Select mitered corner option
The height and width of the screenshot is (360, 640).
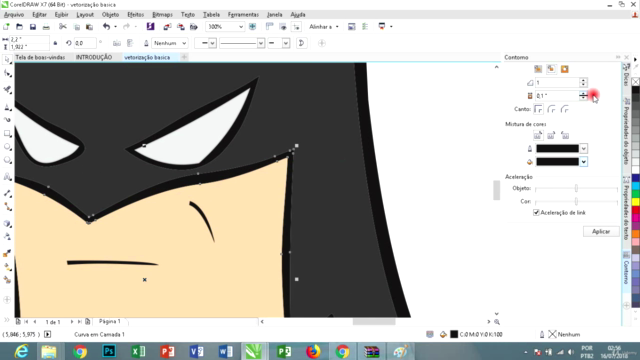click(x=538, y=109)
